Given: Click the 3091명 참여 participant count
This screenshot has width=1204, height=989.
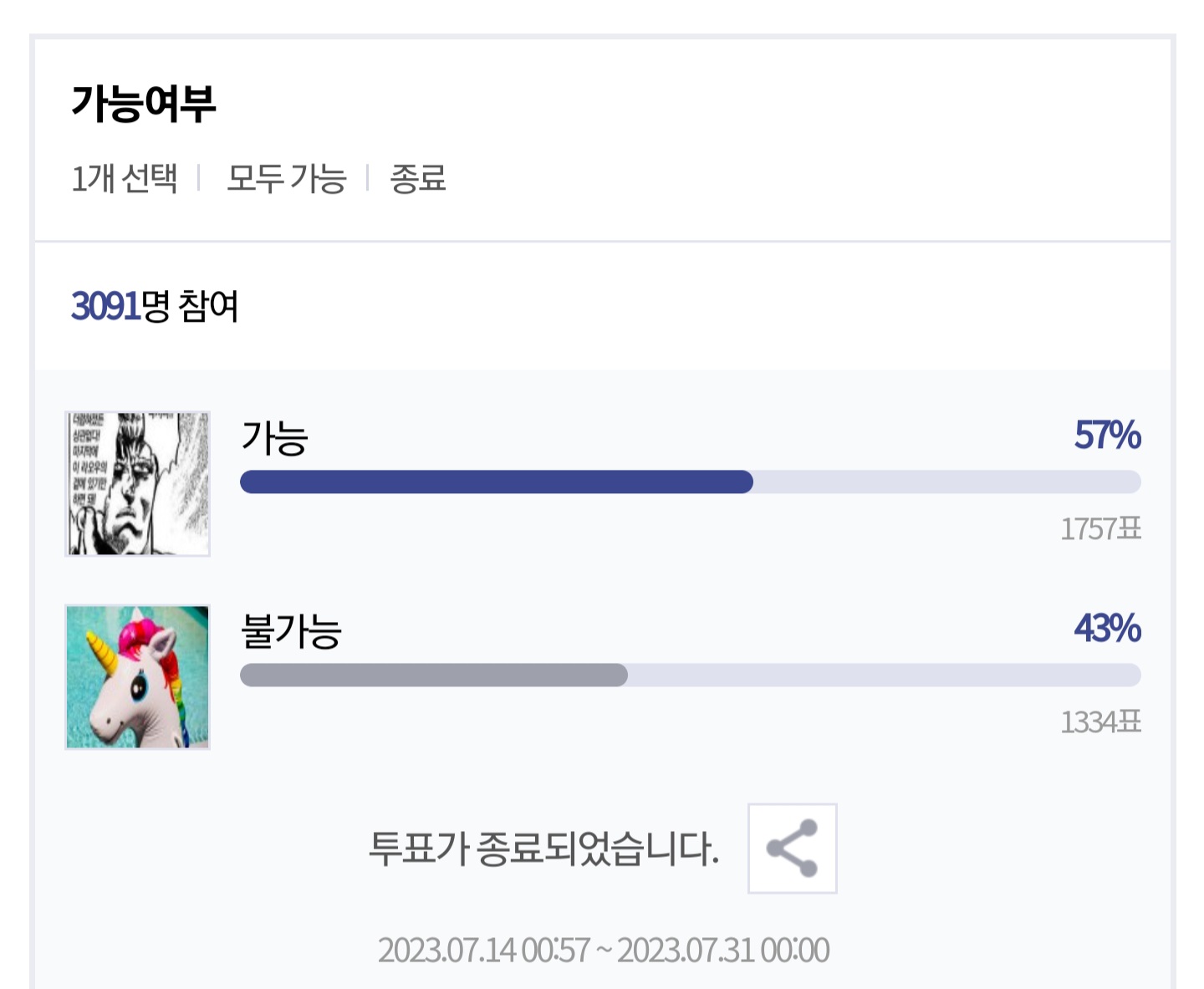Looking at the screenshot, I should point(156,305).
